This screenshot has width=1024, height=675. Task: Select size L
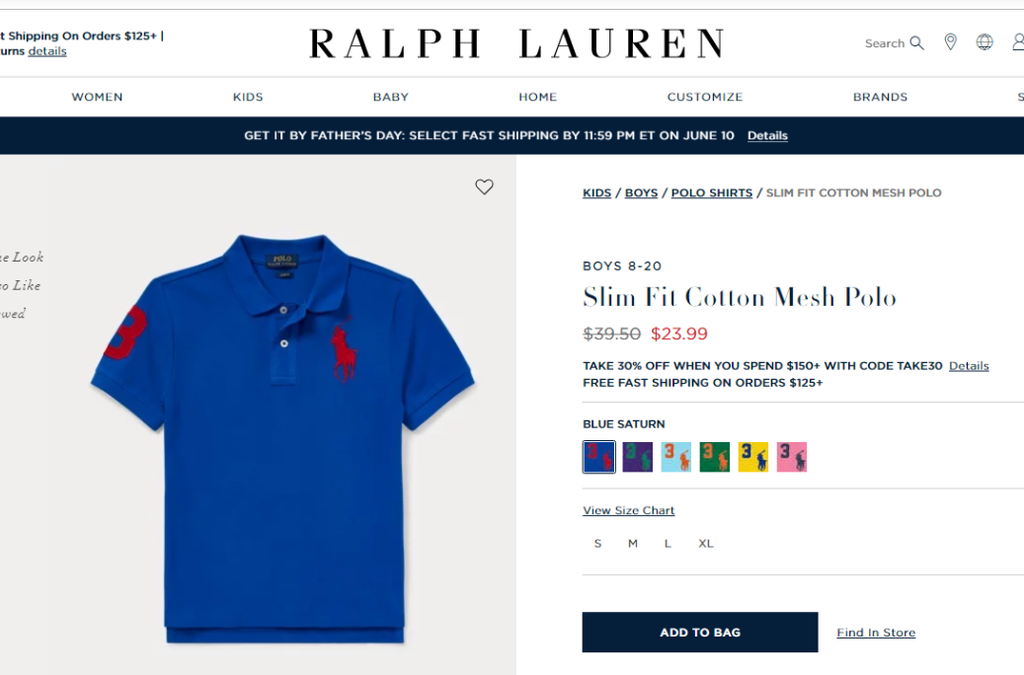667,543
